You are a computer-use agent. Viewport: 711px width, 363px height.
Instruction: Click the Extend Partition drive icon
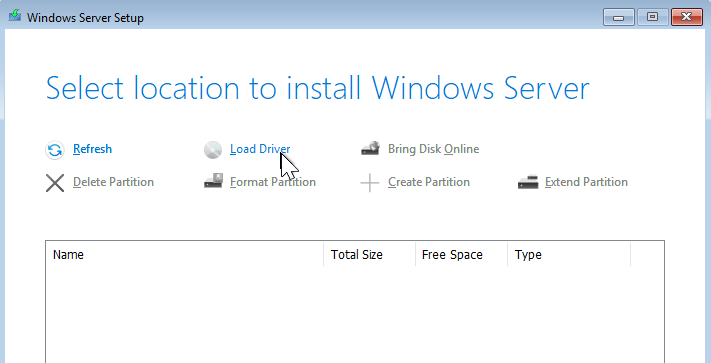click(528, 182)
